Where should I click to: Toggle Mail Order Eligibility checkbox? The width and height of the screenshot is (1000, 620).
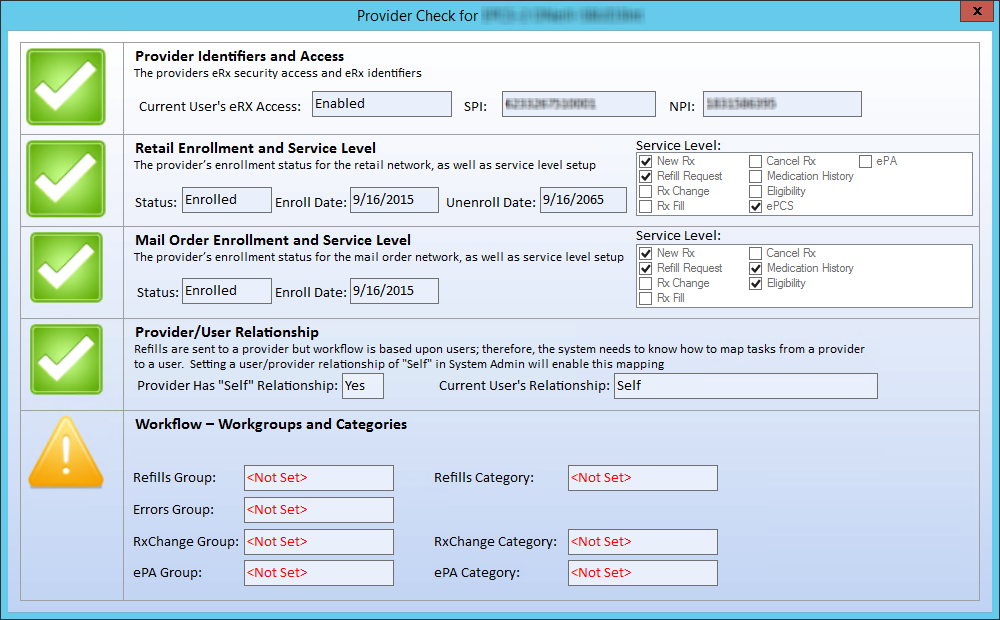[756, 283]
